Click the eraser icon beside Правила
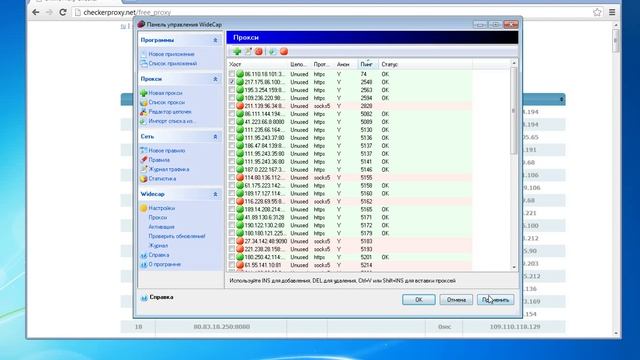This screenshot has width=640, height=360. [x=144, y=160]
